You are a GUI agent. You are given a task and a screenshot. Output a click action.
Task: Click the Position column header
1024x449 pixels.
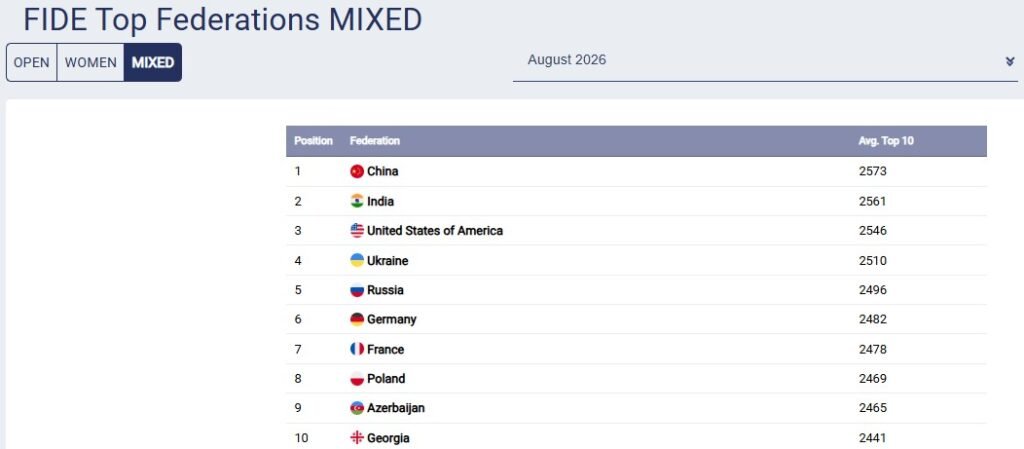(313, 141)
